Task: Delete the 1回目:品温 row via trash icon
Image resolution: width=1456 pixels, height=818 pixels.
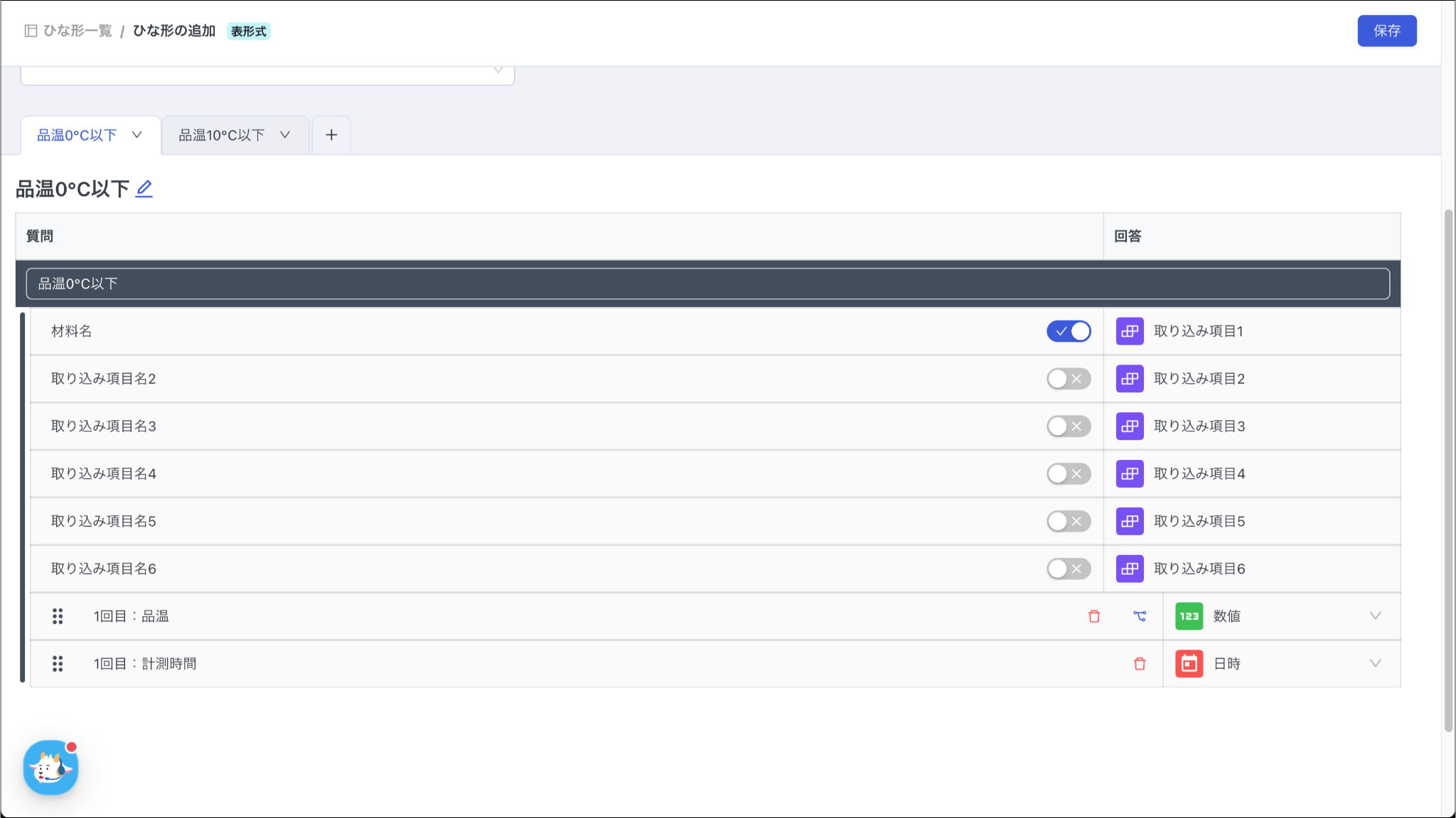Action: [1094, 616]
